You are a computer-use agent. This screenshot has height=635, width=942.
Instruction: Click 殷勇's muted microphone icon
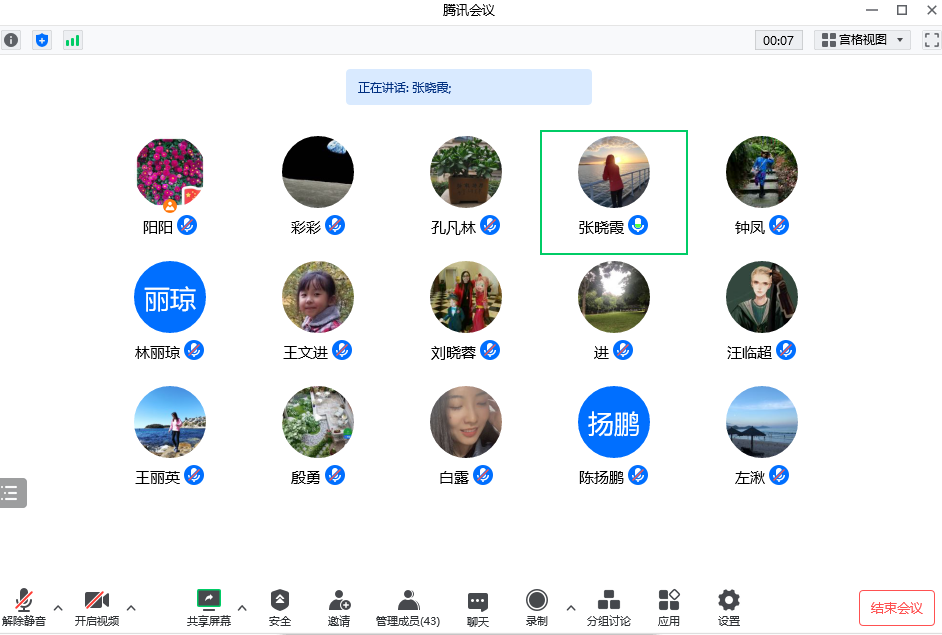coord(335,475)
